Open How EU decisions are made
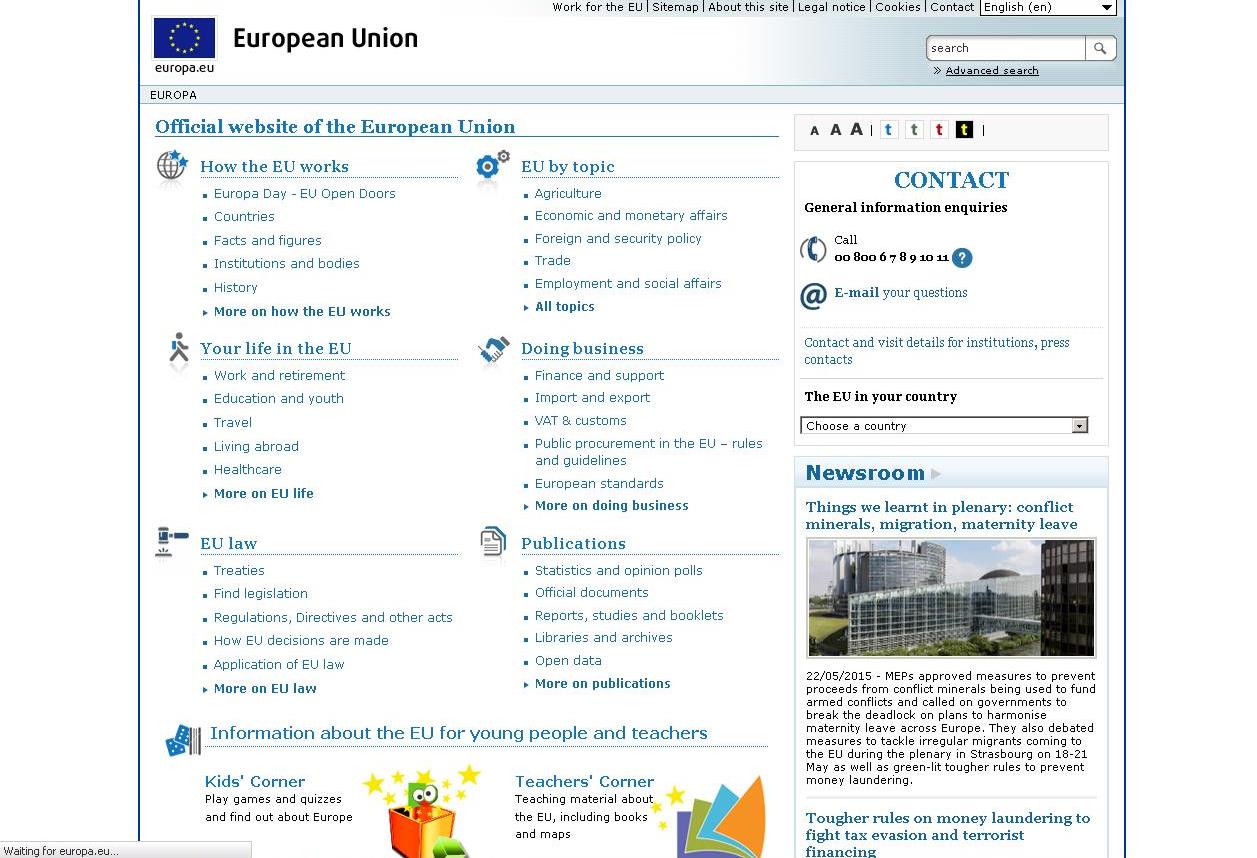1257x858 pixels. click(x=301, y=641)
